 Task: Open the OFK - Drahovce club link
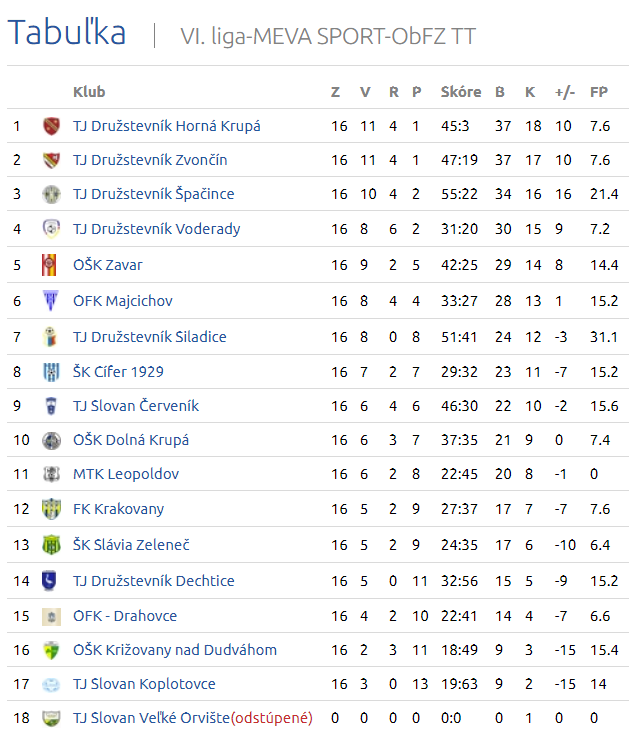[125, 616]
